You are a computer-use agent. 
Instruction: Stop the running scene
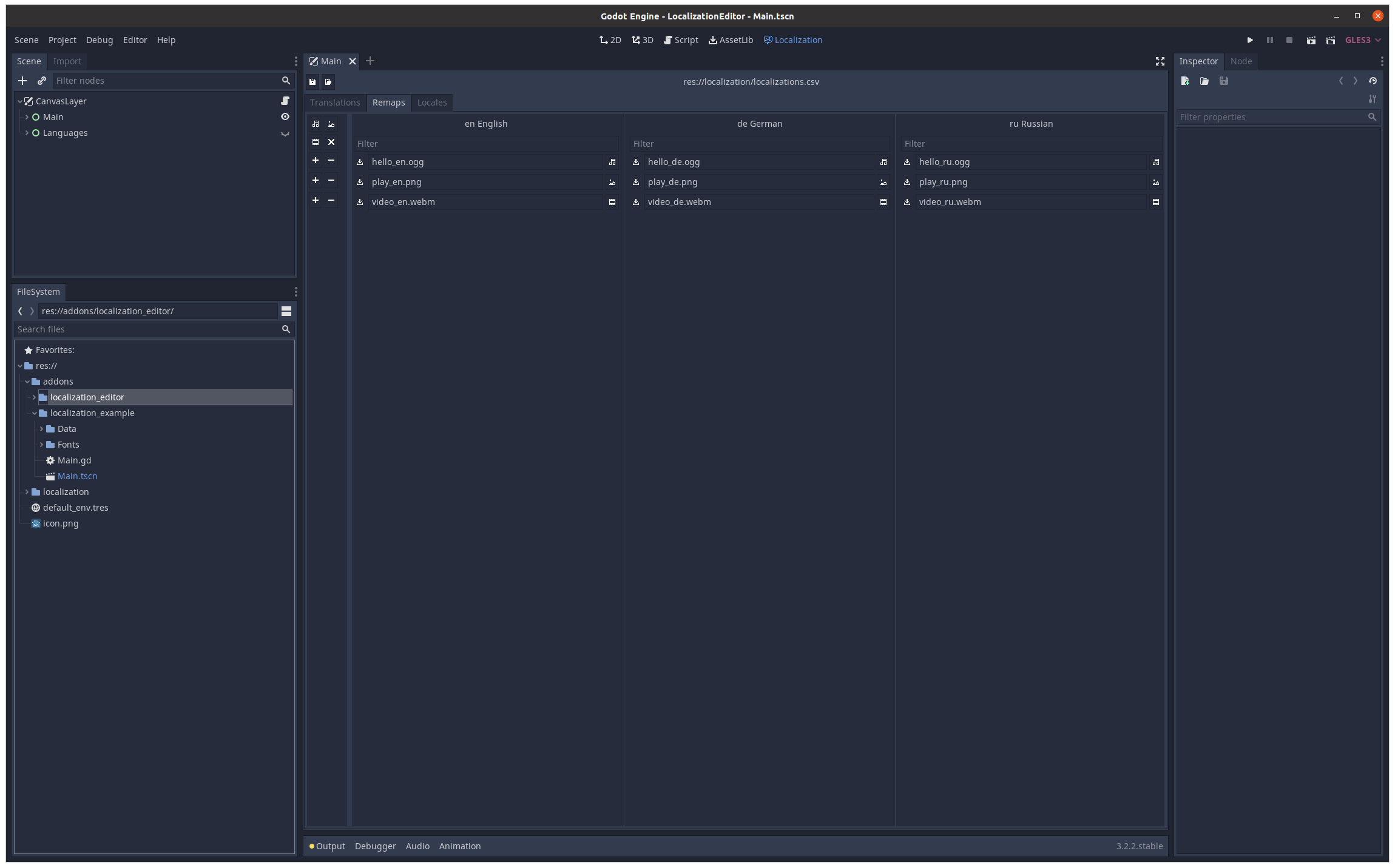tap(1289, 40)
